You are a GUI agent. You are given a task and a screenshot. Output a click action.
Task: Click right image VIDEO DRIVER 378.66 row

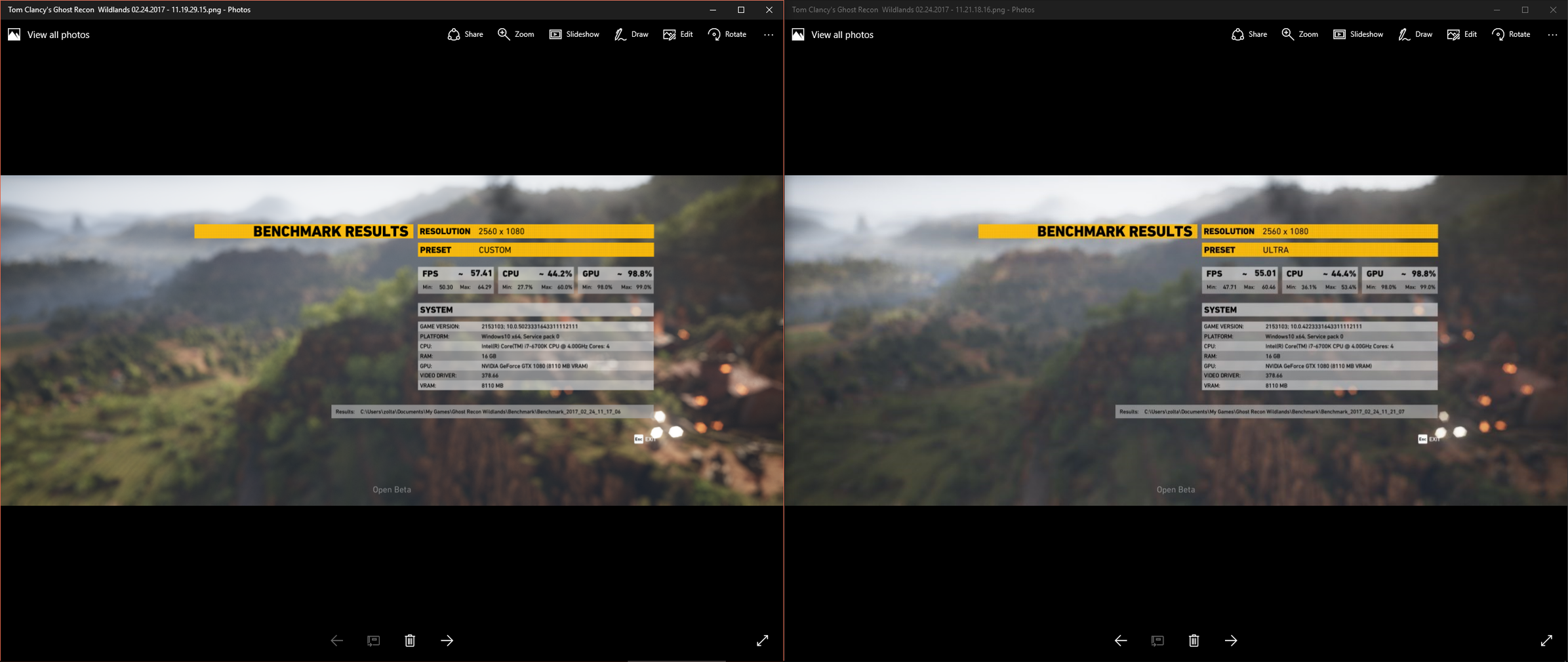pos(1319,376)
